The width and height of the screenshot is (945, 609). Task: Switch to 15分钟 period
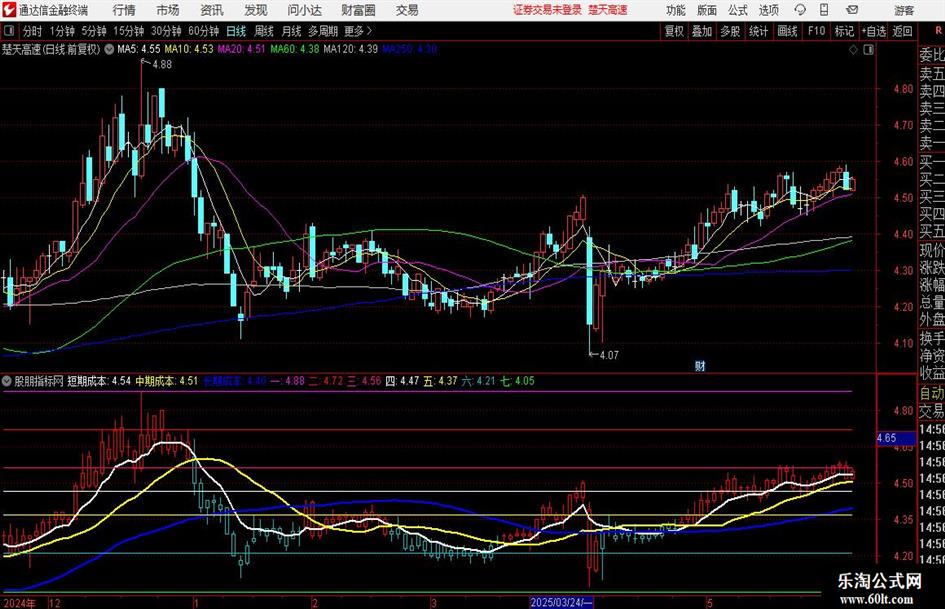(x=129, y=31)
